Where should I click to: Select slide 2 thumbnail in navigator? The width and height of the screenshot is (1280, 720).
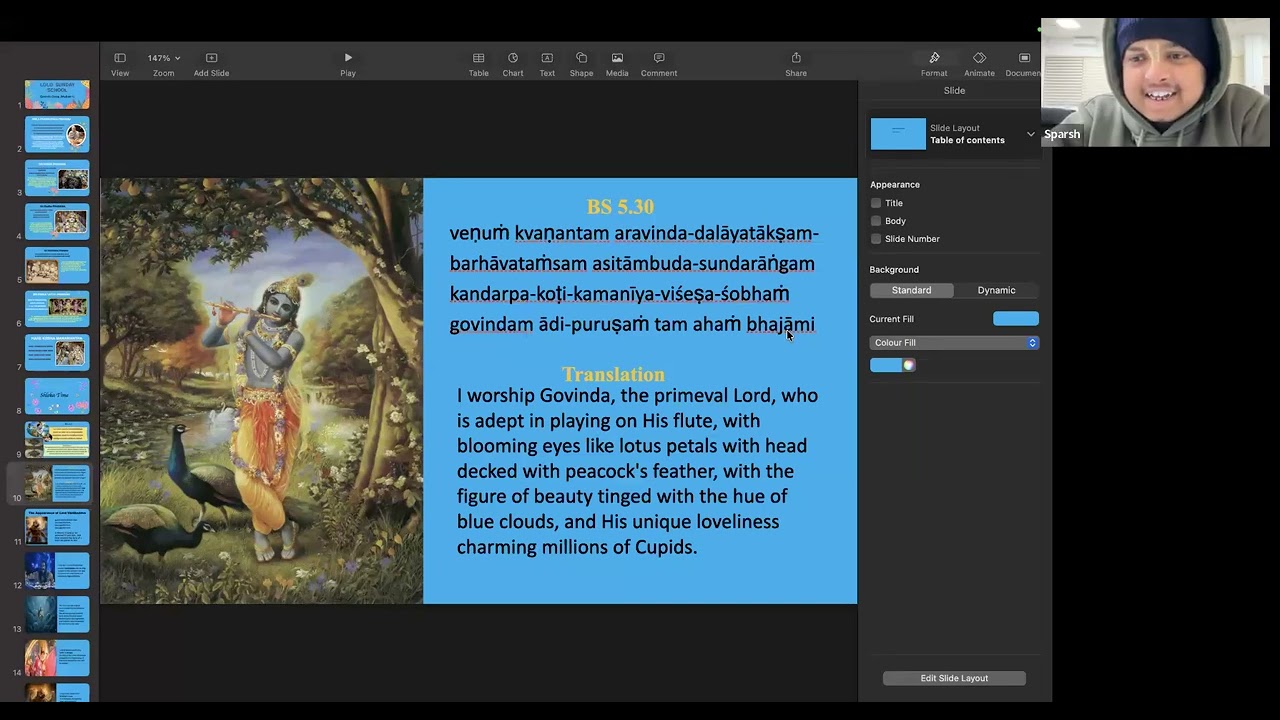(57, 134)
